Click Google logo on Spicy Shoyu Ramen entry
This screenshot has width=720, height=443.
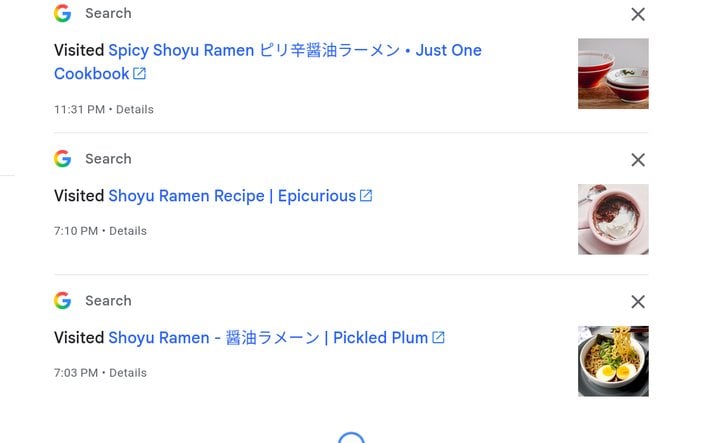pos(62,13)
